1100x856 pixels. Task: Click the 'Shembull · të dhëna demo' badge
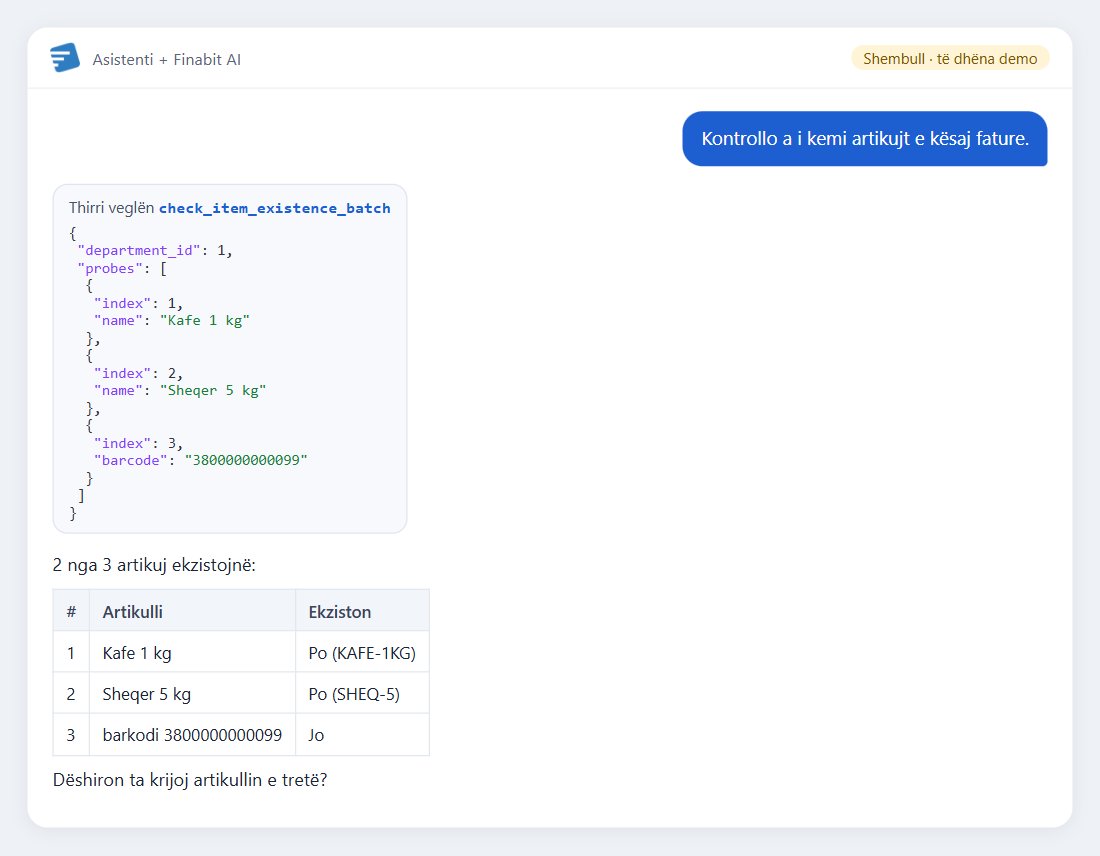(x=950, y=58)
